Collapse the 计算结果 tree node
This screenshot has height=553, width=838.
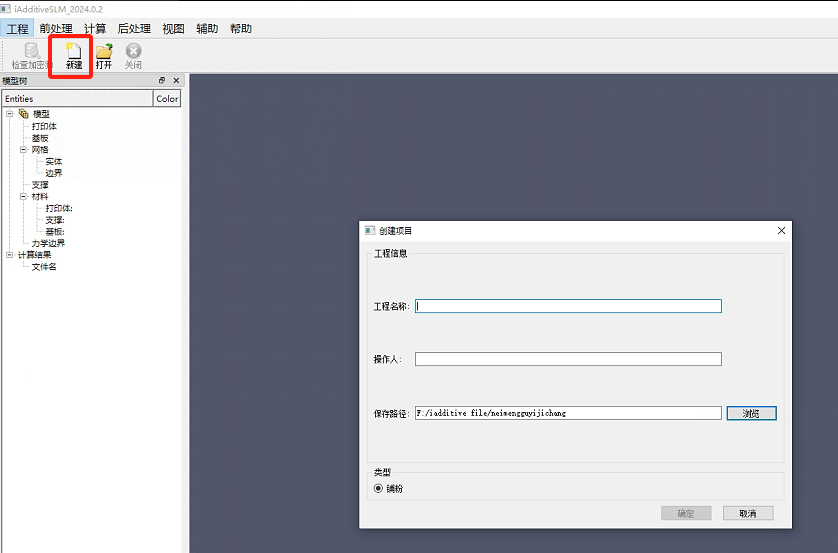[x=10, y=255]
